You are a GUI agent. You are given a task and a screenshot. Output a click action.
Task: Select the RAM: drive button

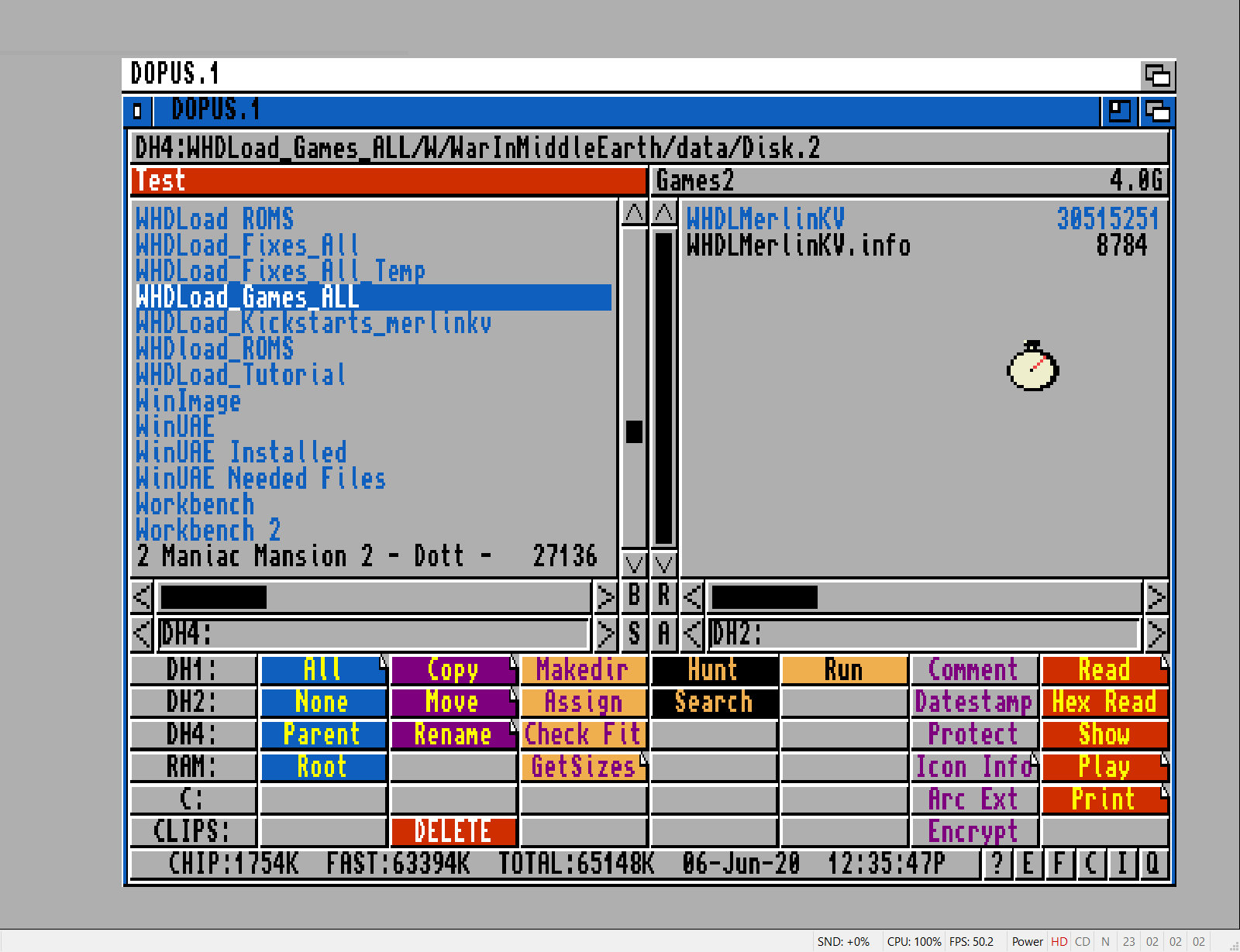click(x=193, y=767)
